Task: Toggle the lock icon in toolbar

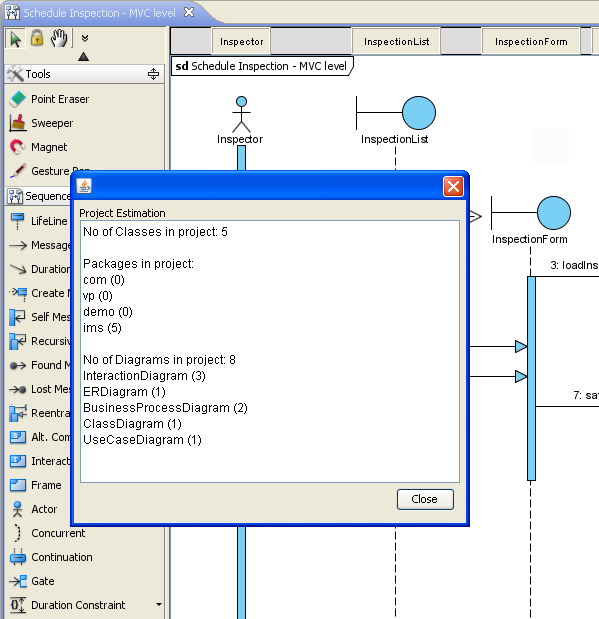Action: tap(37, 38)
